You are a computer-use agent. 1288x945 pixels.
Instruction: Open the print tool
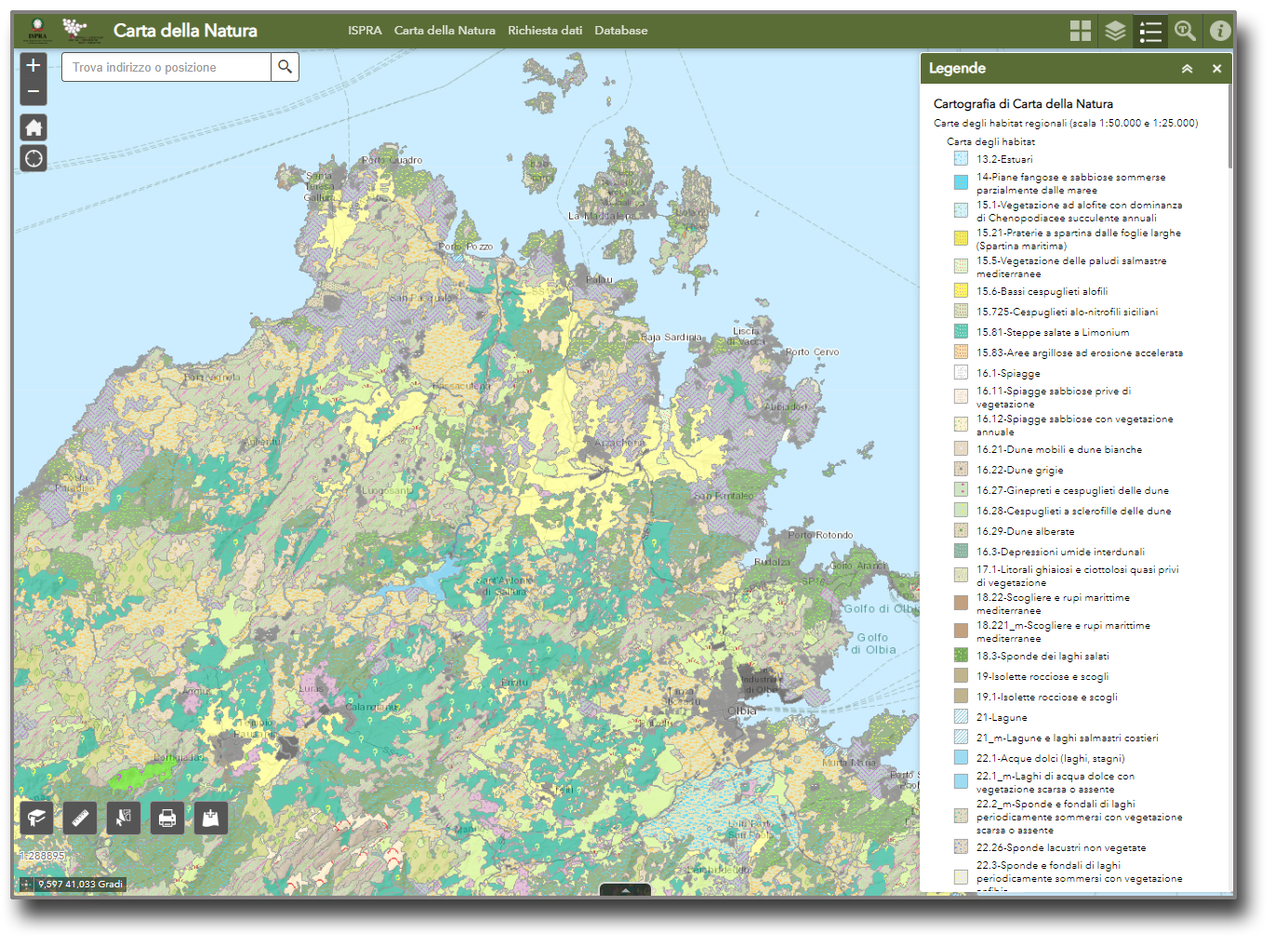pos(167,818)
